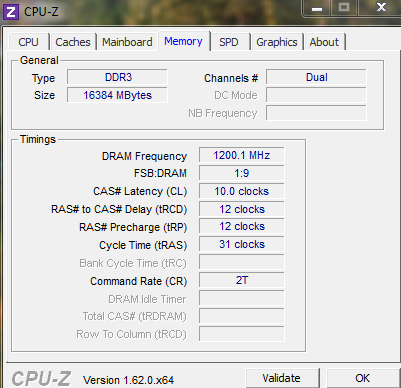The image size is (401, 388).
Task: Select the Mainboard tab
Action: (127, 42)
